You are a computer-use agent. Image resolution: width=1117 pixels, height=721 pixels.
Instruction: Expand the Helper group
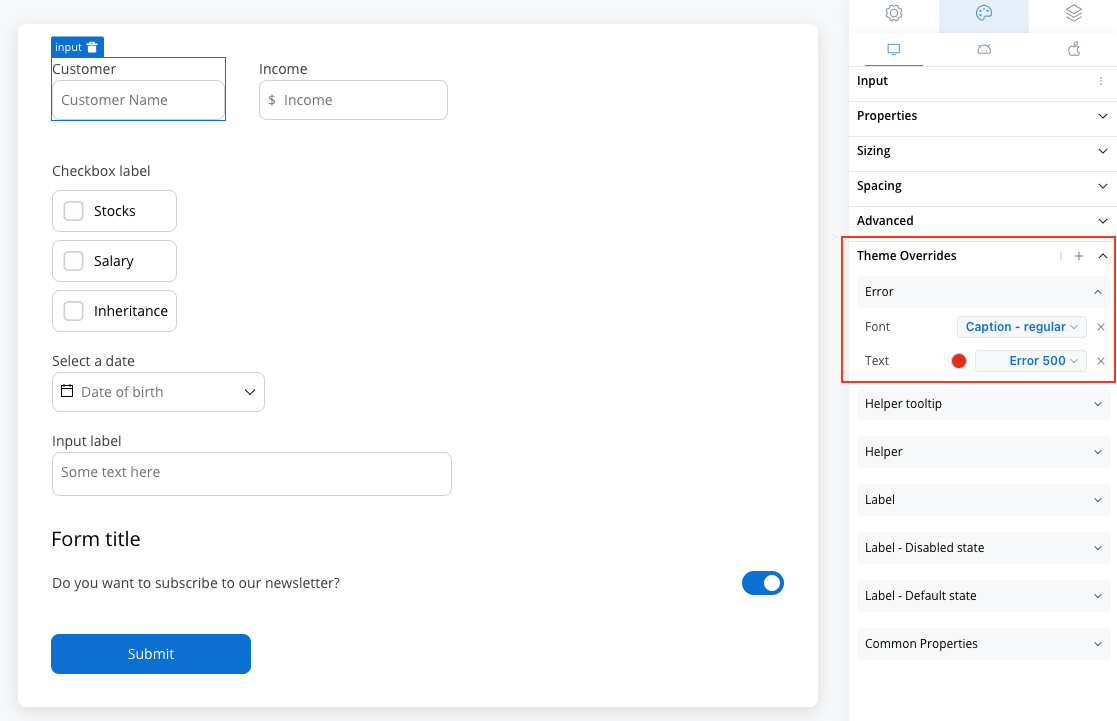[x=983, y=452]
